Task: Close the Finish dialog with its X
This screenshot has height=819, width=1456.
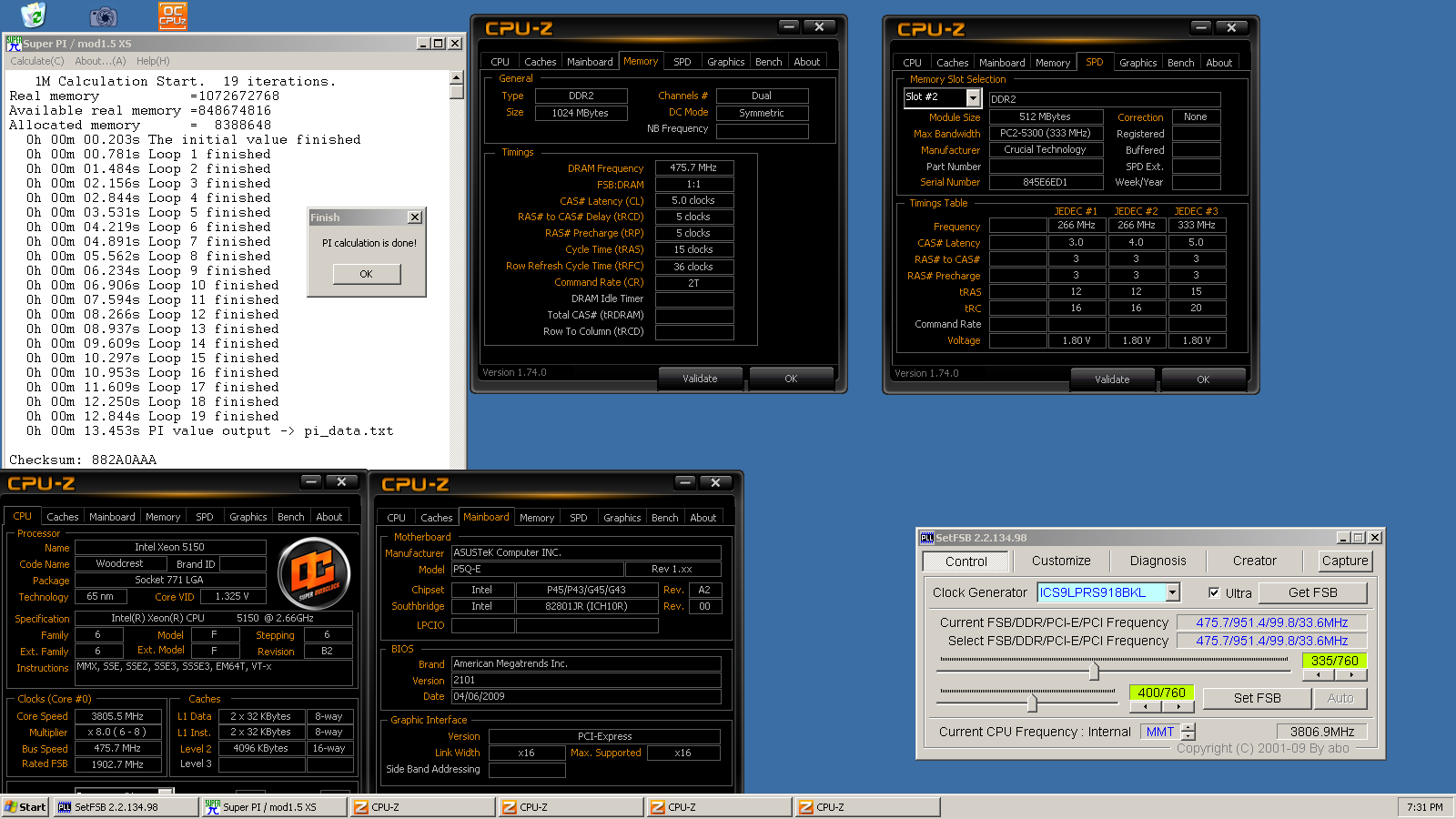Action: tap(415, 217)
